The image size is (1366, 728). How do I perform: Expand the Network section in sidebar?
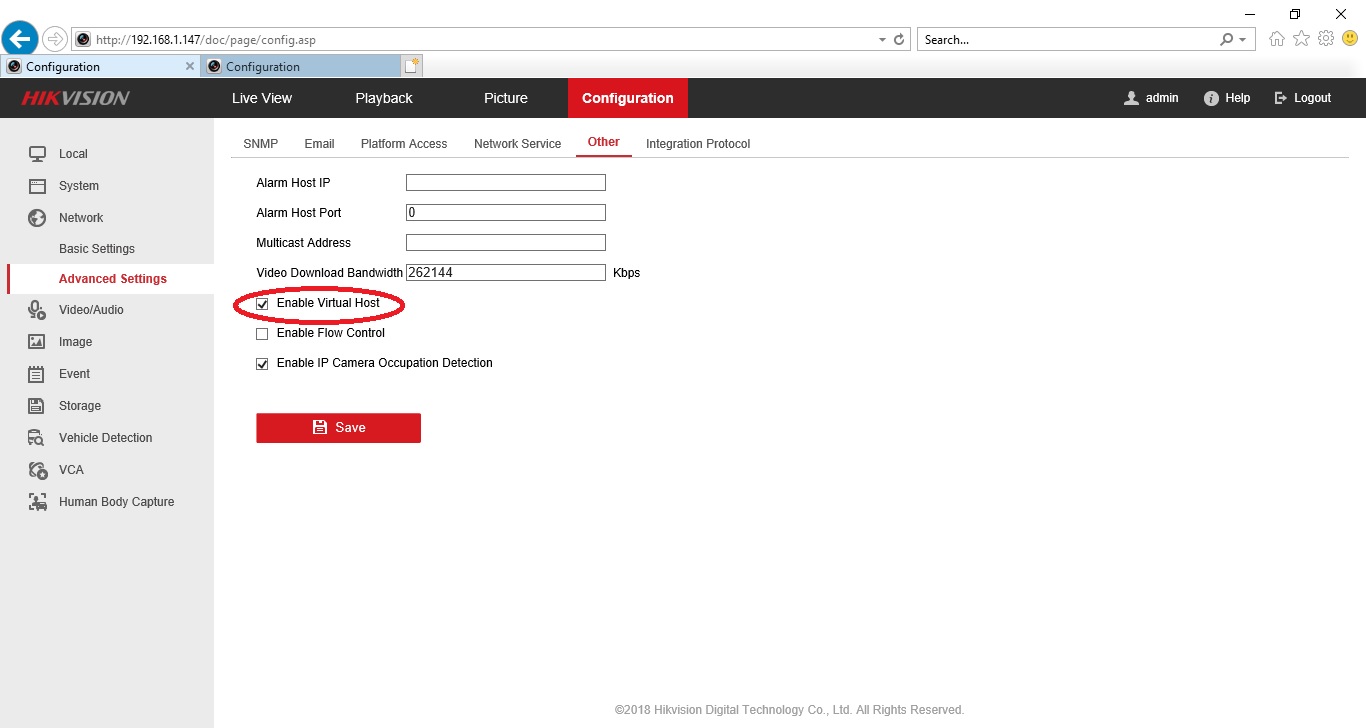(x=80, y=218)
